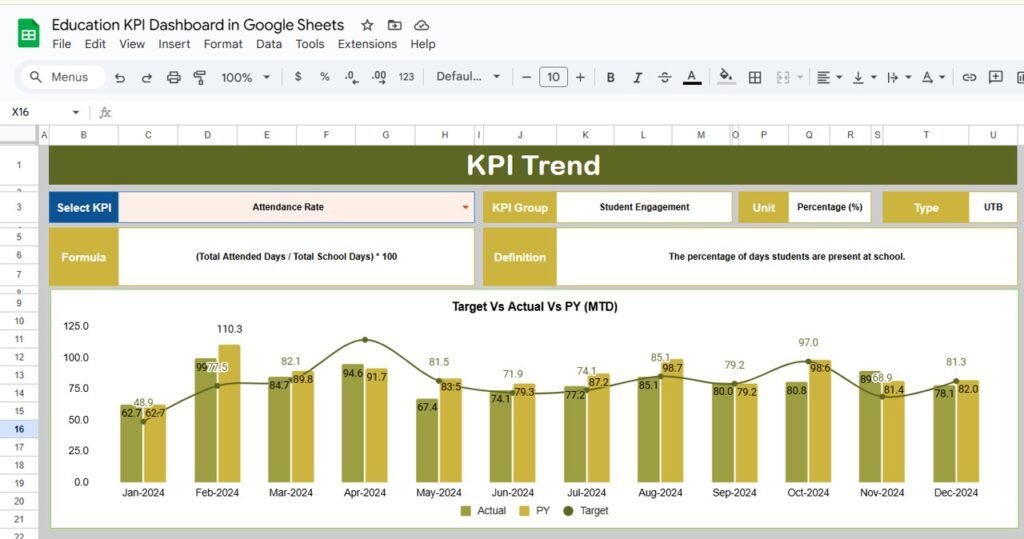
Task: Click the chart title Target Vs Actual
Action: tap(535, 306)
